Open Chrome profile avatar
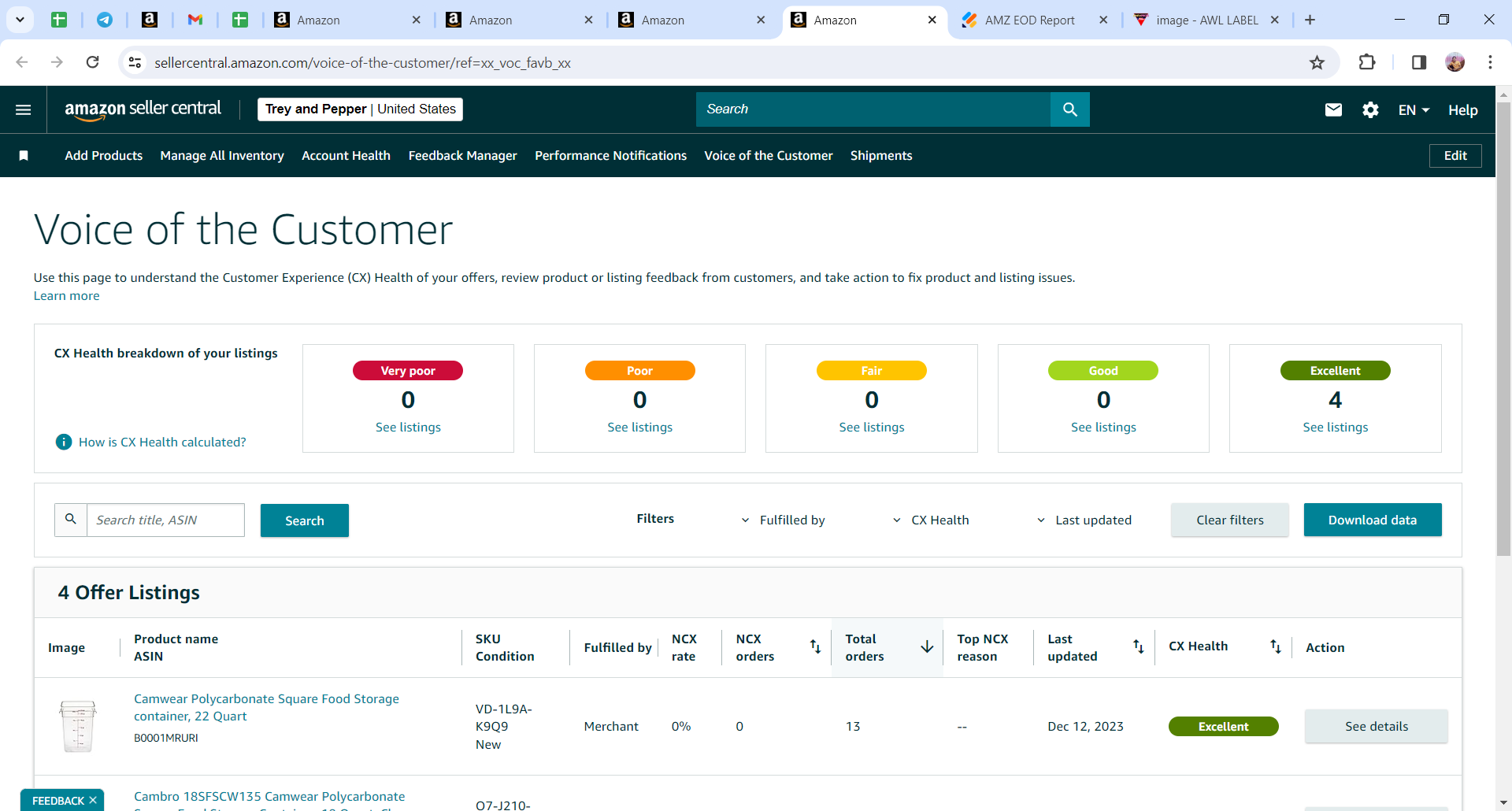Screen dimensions: 1512x811 (1455, 62)
